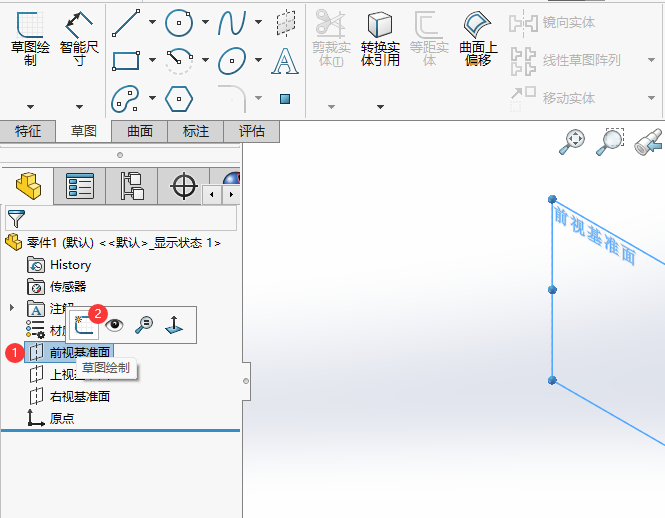Click Zoom to Area magnifier icon

pos(609,142)
